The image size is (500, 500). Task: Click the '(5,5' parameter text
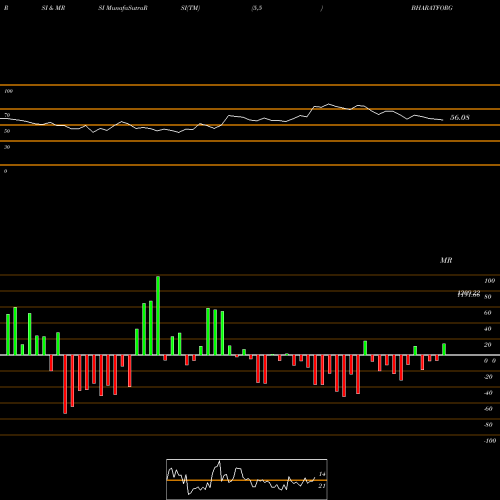point(257,8)
